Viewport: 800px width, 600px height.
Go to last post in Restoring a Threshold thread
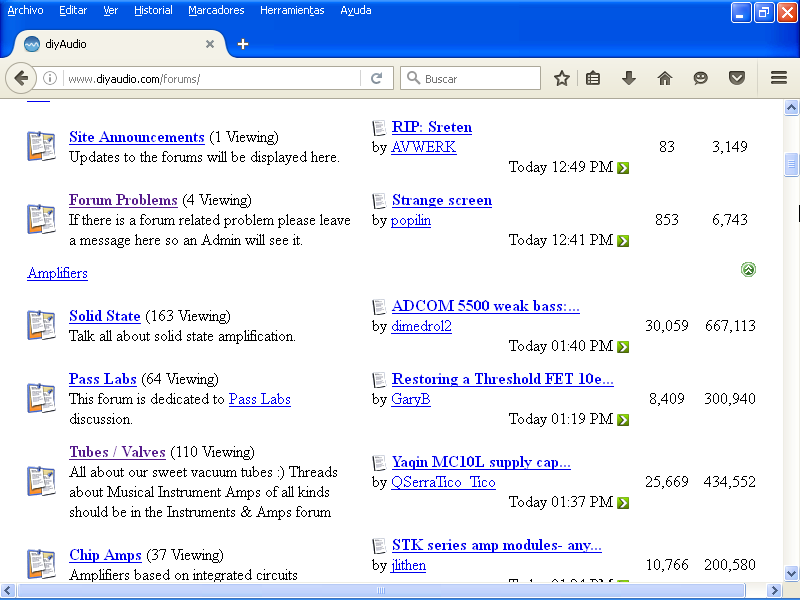click(623, 420)
